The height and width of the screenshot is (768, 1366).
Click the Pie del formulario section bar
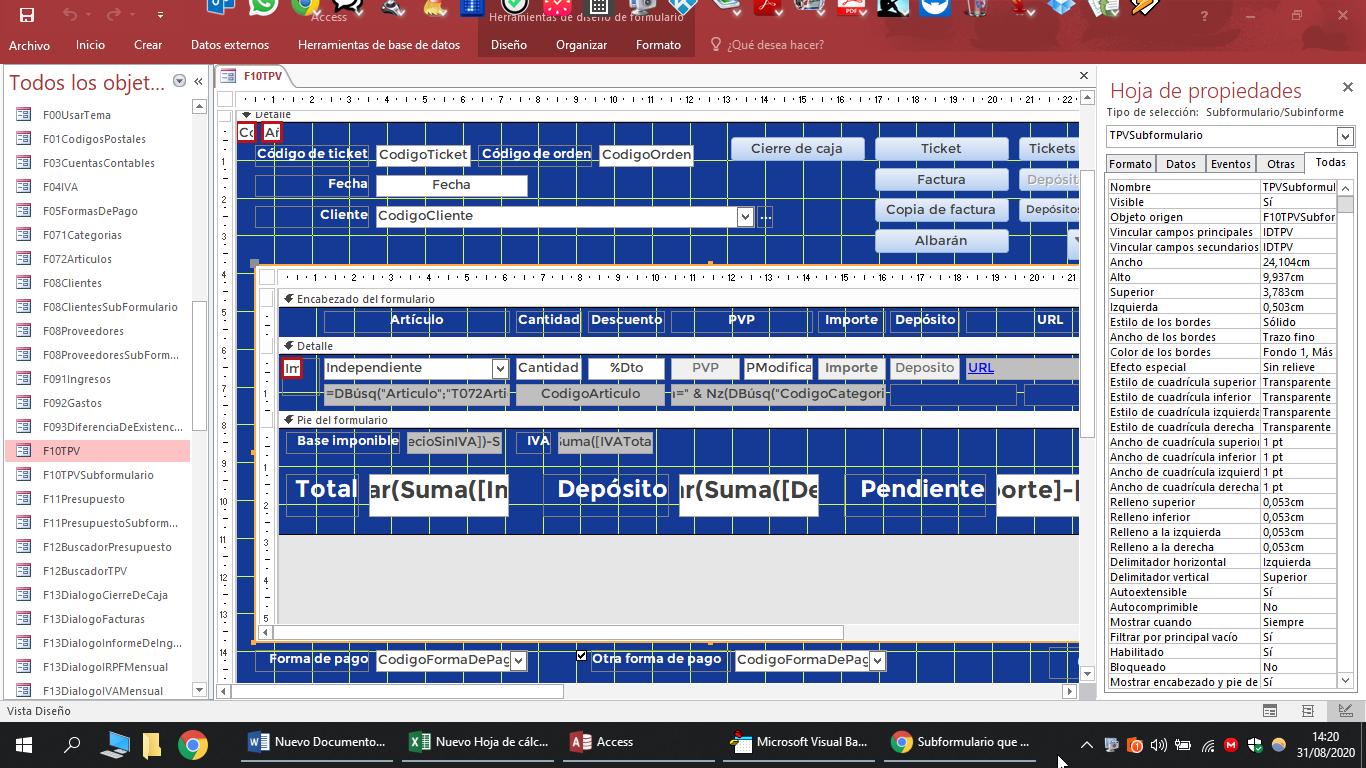click(678, 420)
